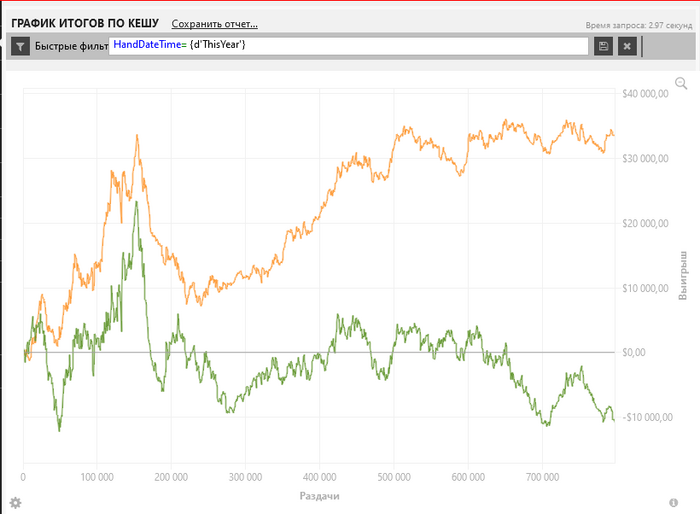
Task: Click the 300 000 x-axis tick label
Action: click(x=245, y=477)
